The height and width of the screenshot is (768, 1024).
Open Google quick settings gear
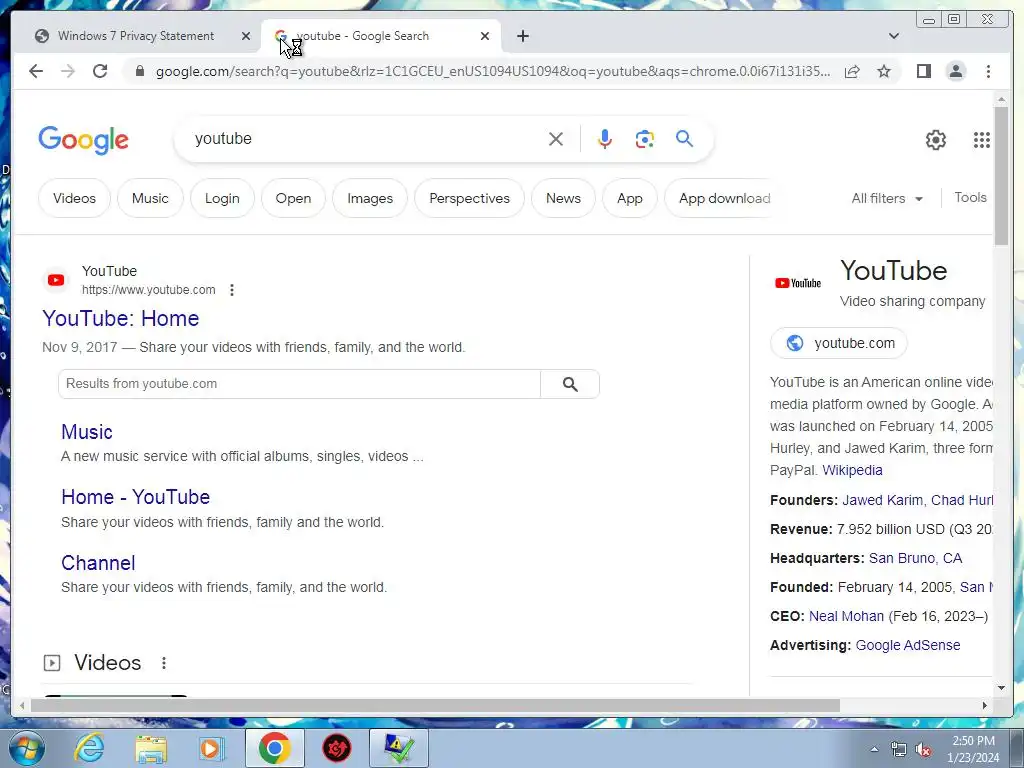click(936, 140)
